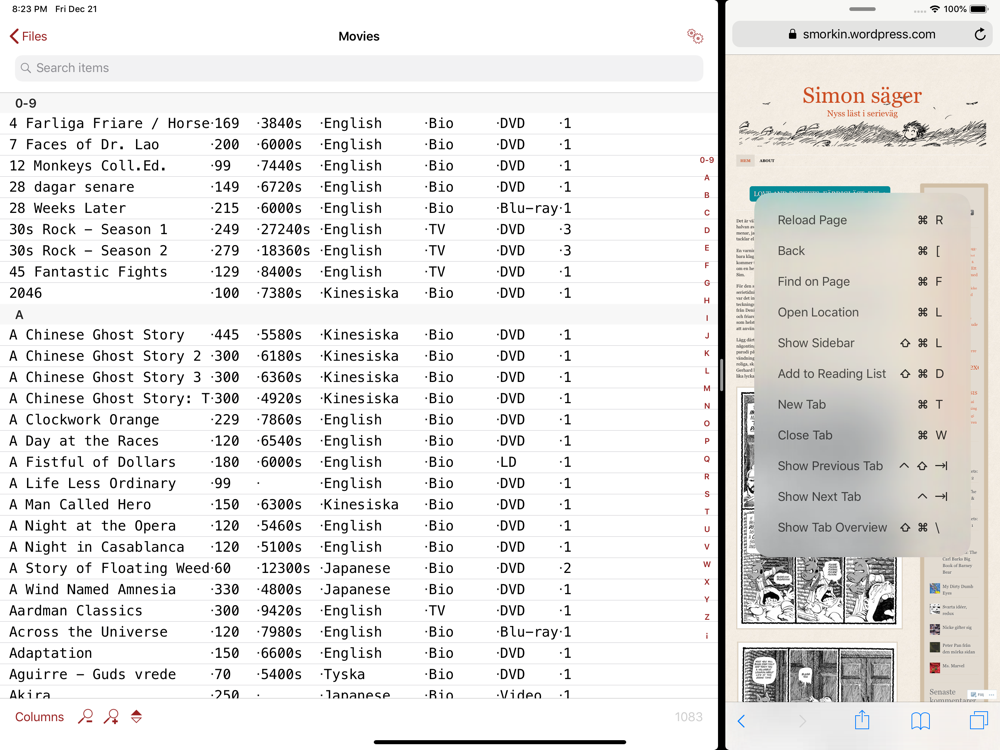
Task: Zoom in with the plus magnifier icon
Action: coord(112,717)
